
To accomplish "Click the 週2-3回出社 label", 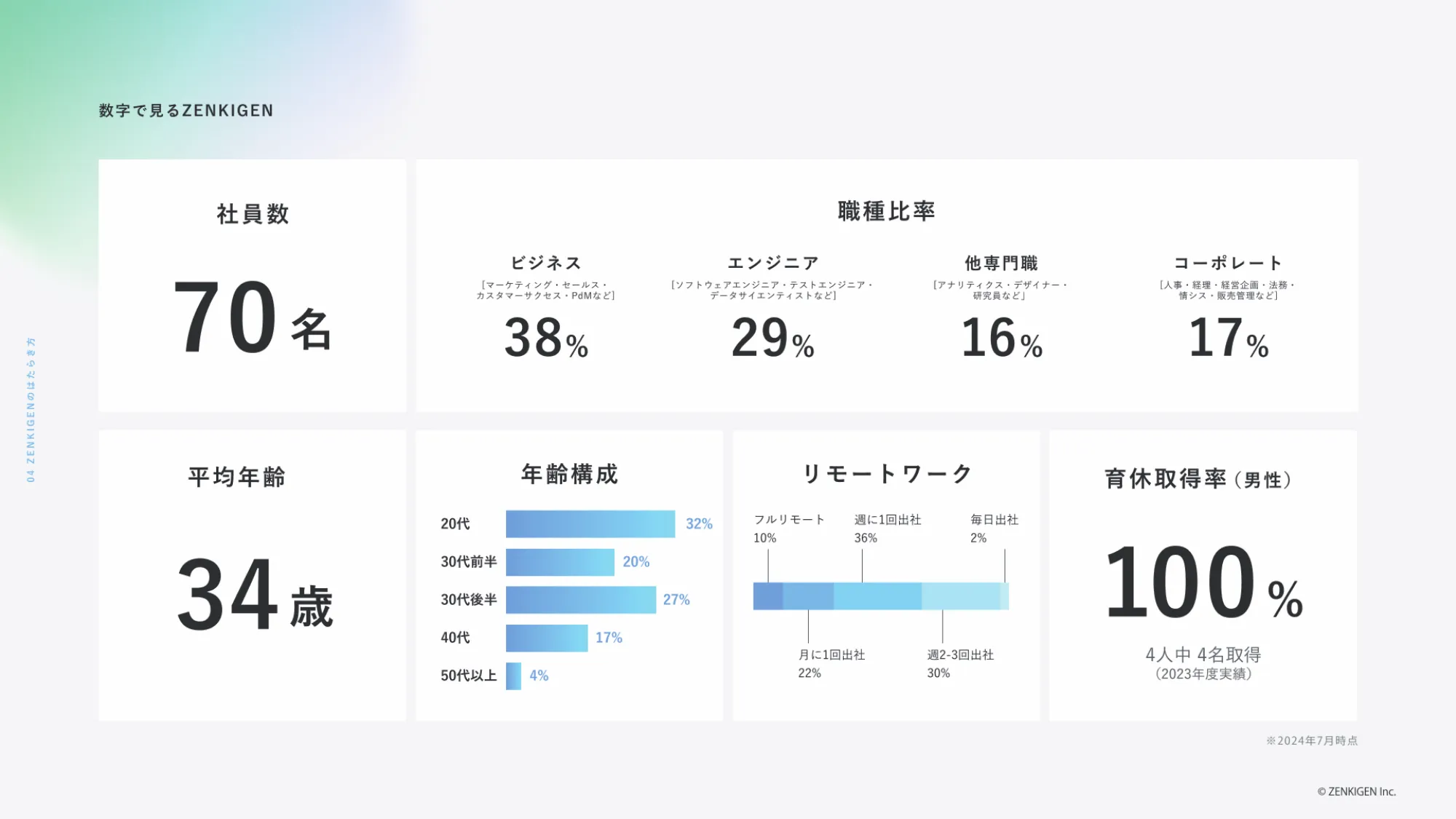I will click(x=960, y=655).
